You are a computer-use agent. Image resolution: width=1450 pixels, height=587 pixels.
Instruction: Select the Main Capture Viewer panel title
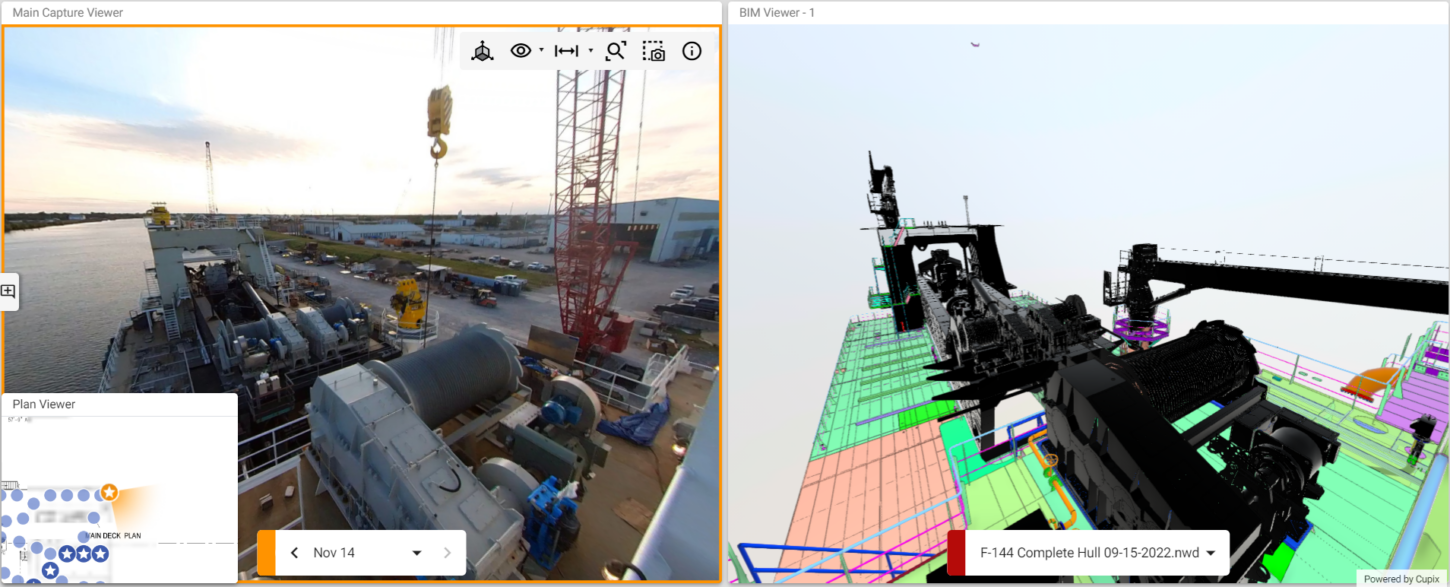(x=68, y=13)
